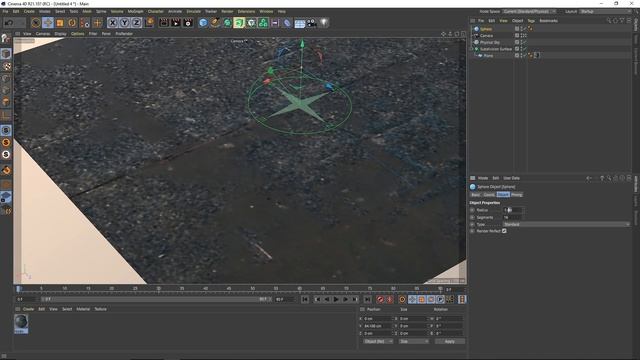Viewport: 640px width, 360px height.
Task: Open the Layout dropdown showing Startup
Action: point(604,11)
